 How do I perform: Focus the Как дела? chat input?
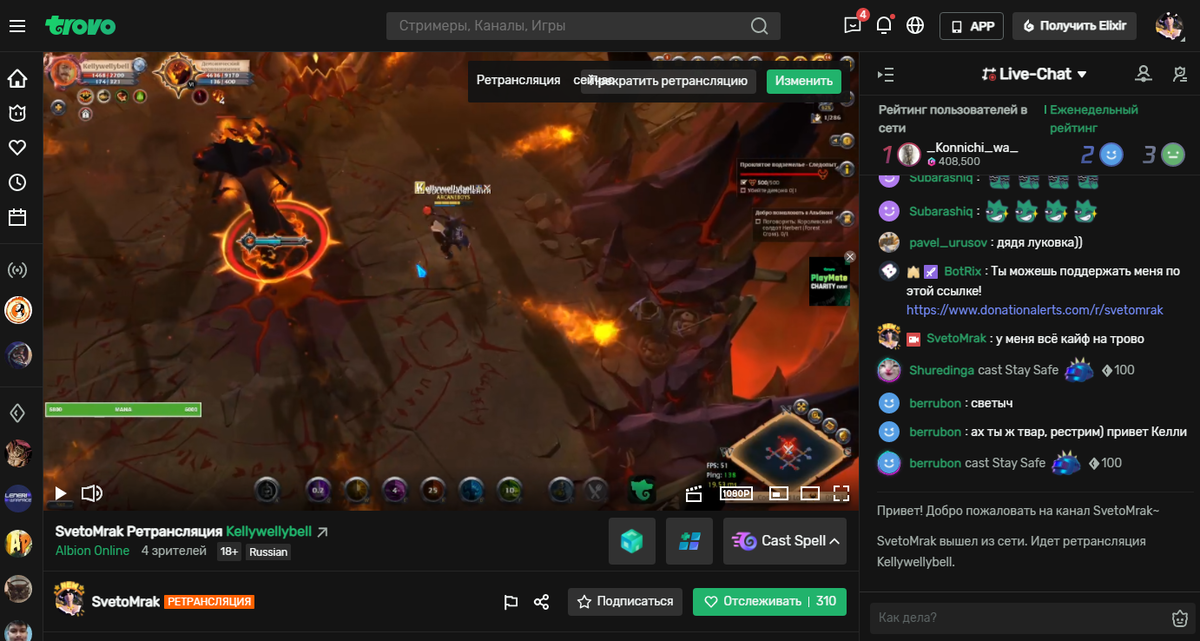click(1019, 617)
